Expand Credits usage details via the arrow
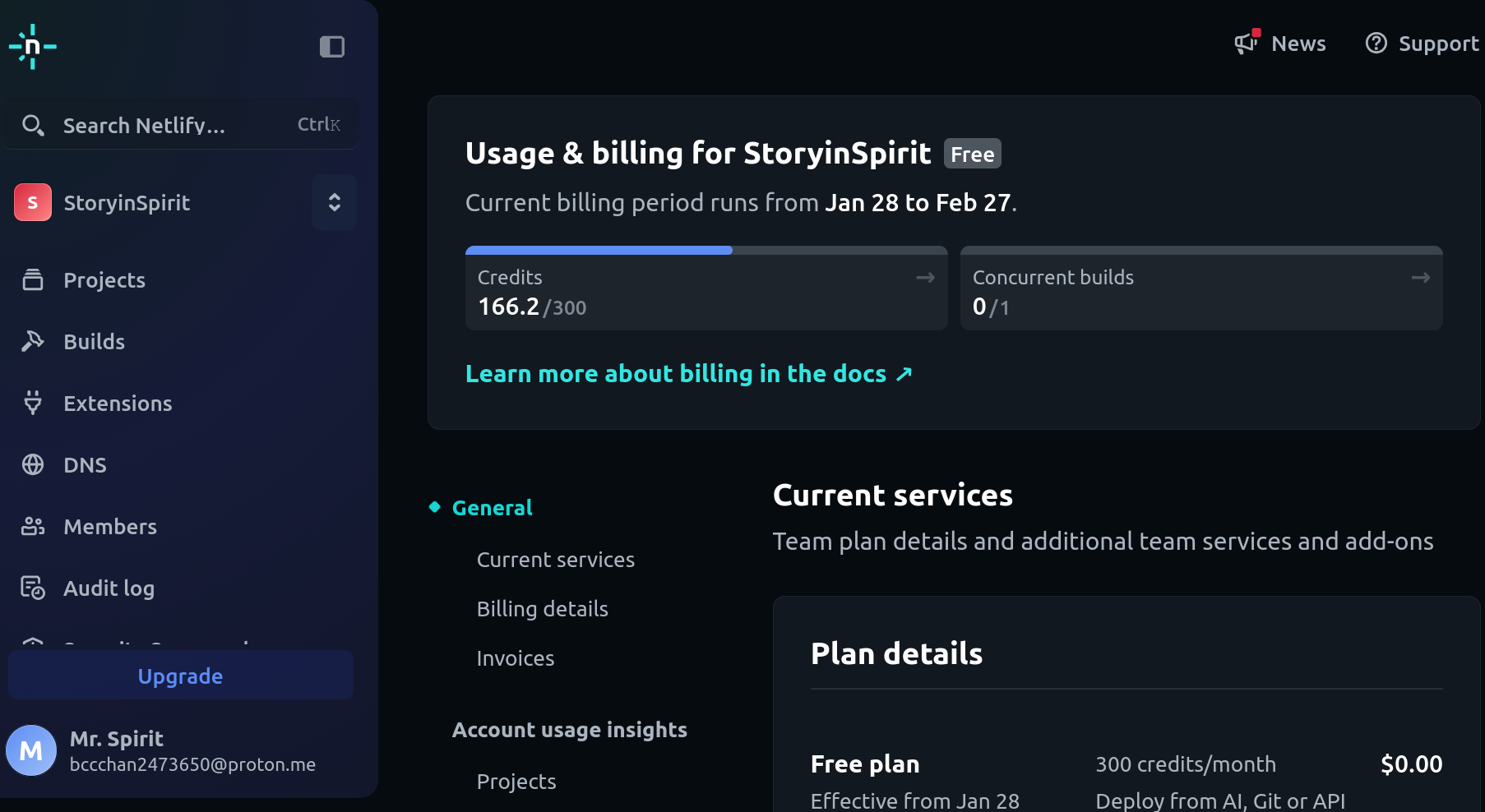 click(x=925, y=277)
